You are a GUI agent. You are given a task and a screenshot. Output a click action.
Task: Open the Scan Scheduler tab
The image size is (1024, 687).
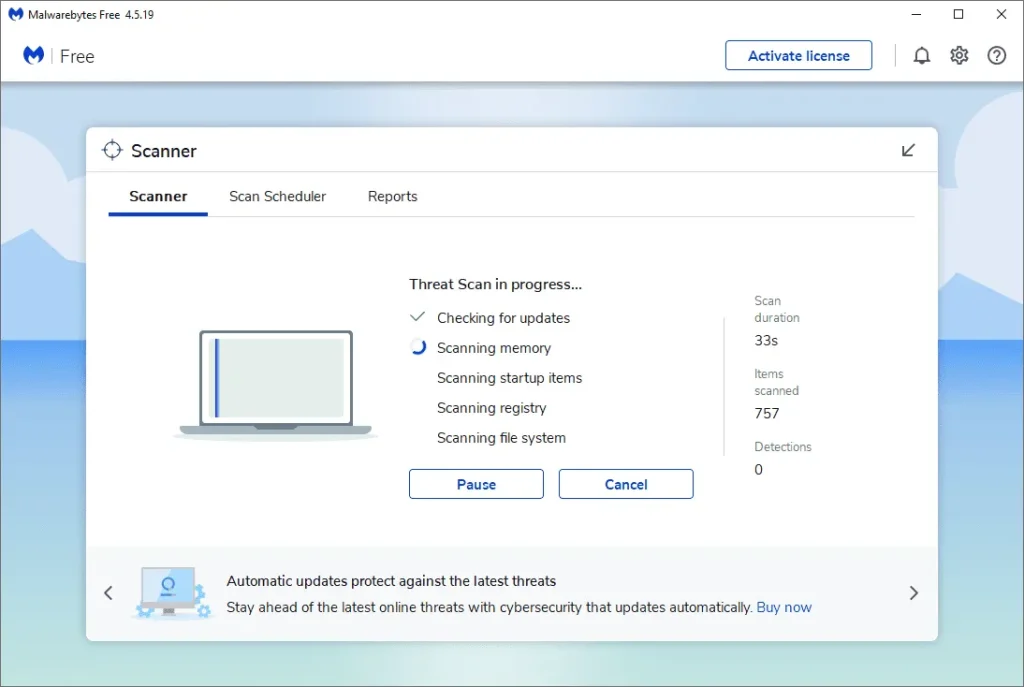[278, 197]
